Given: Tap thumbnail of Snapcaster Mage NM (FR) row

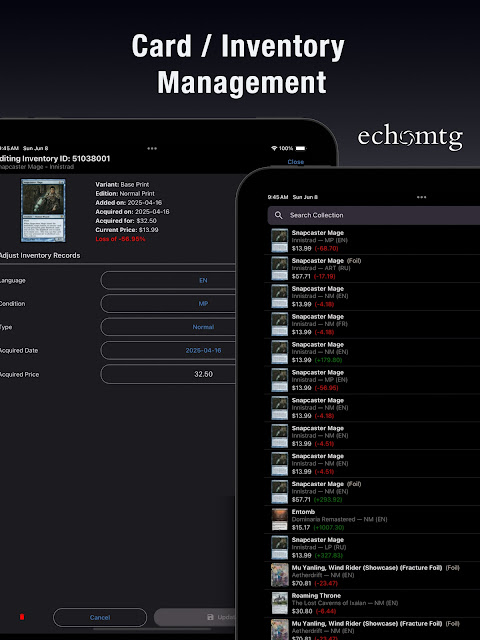Looking at the screenshot, I should click(x=280, y=324).
